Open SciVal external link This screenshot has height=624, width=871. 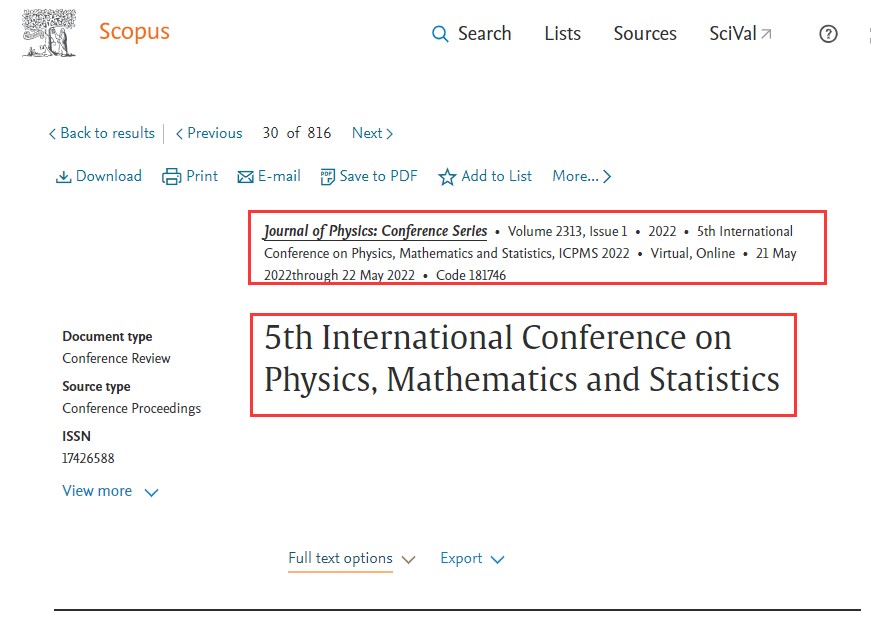pos(740,33)
